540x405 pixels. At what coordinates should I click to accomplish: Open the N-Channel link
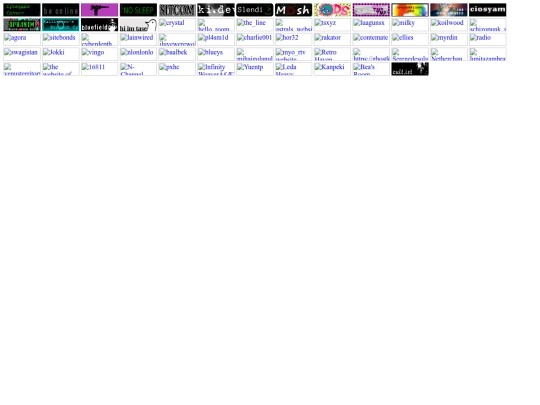point(138,69)
